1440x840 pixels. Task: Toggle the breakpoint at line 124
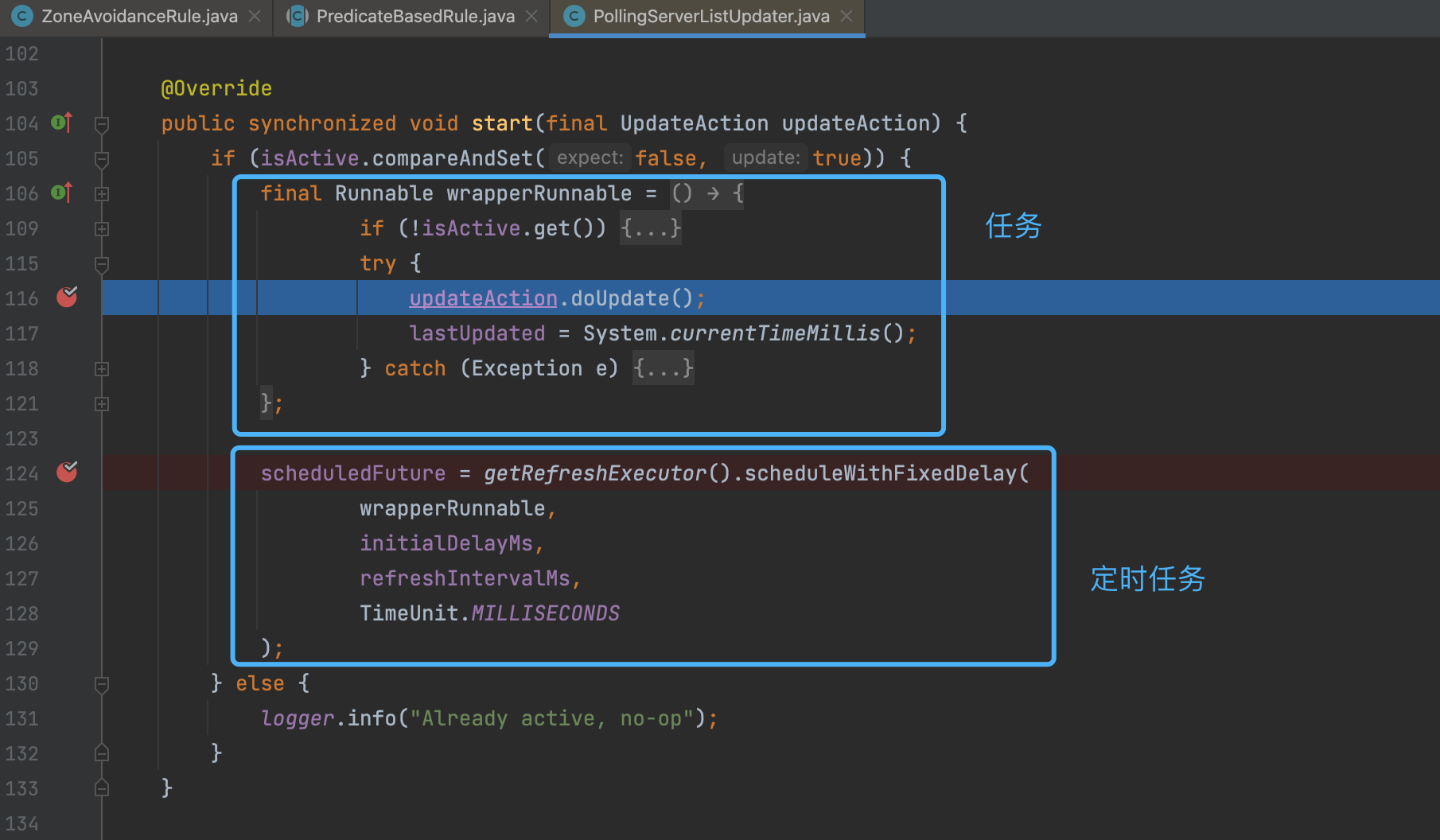pos(67,472)
